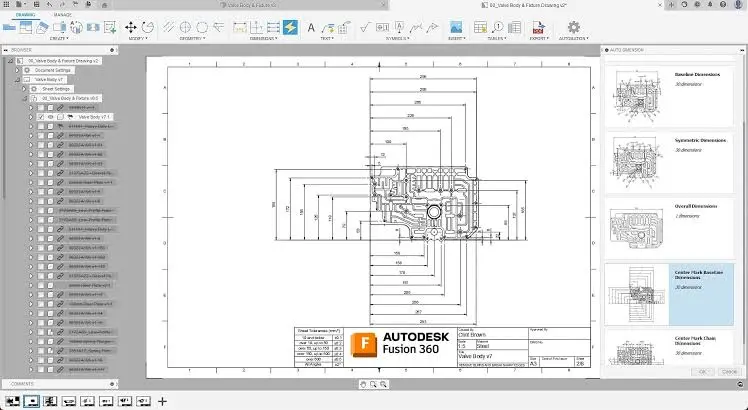Viewport: 748px width, 410px height.
Task: Select the Baseline Dimension tool
Action: click(273, 27)
